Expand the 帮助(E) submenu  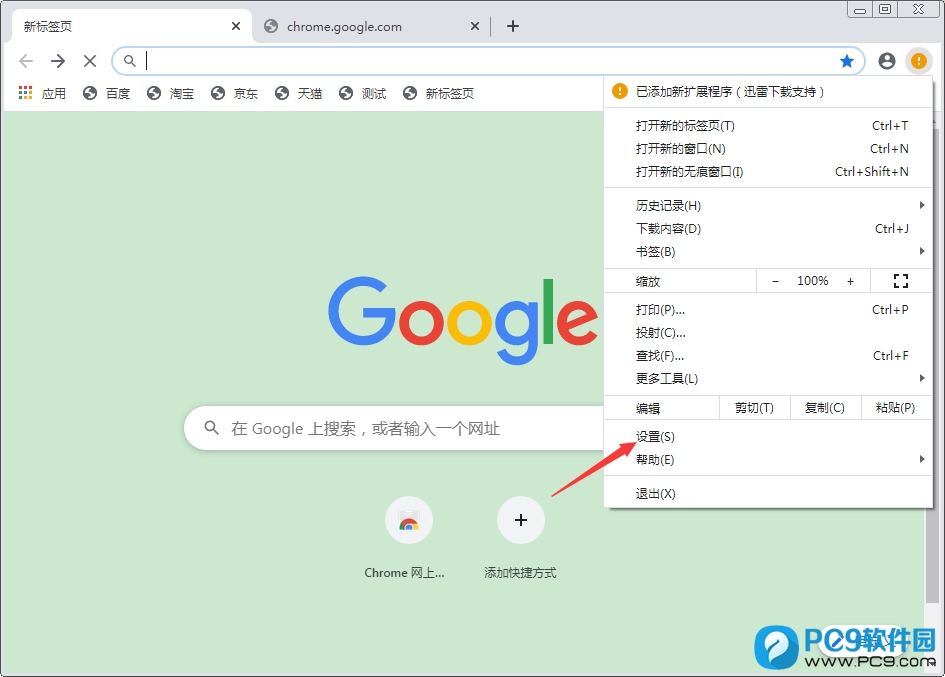coord(768,459)
